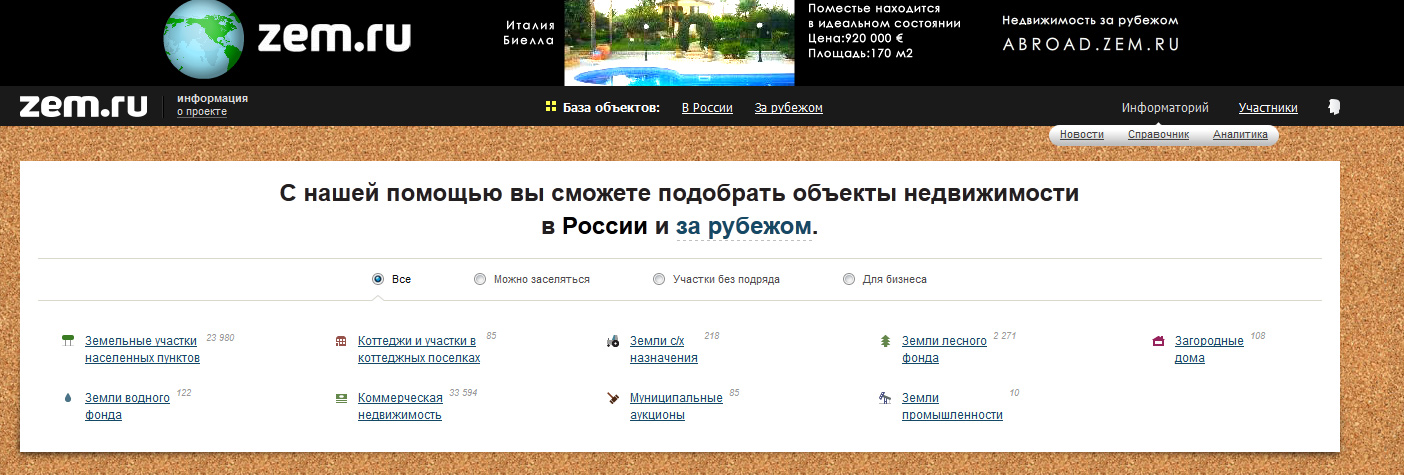
Task: Click the Коттеджи и участки category icon
Action: [341, 341]
